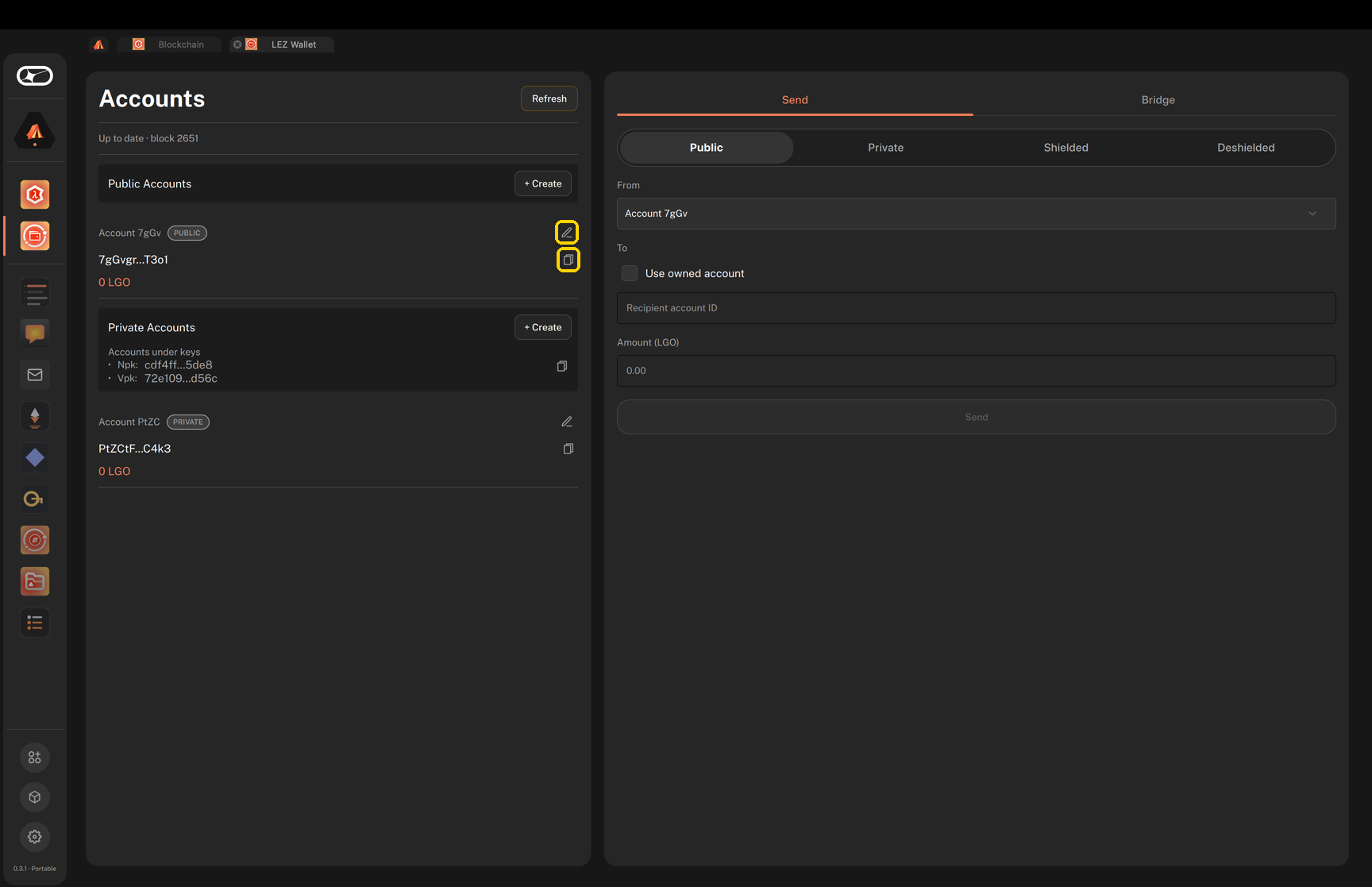Create a new private account
Viewport: 1372px width, 887px height.
pos(543,327)
